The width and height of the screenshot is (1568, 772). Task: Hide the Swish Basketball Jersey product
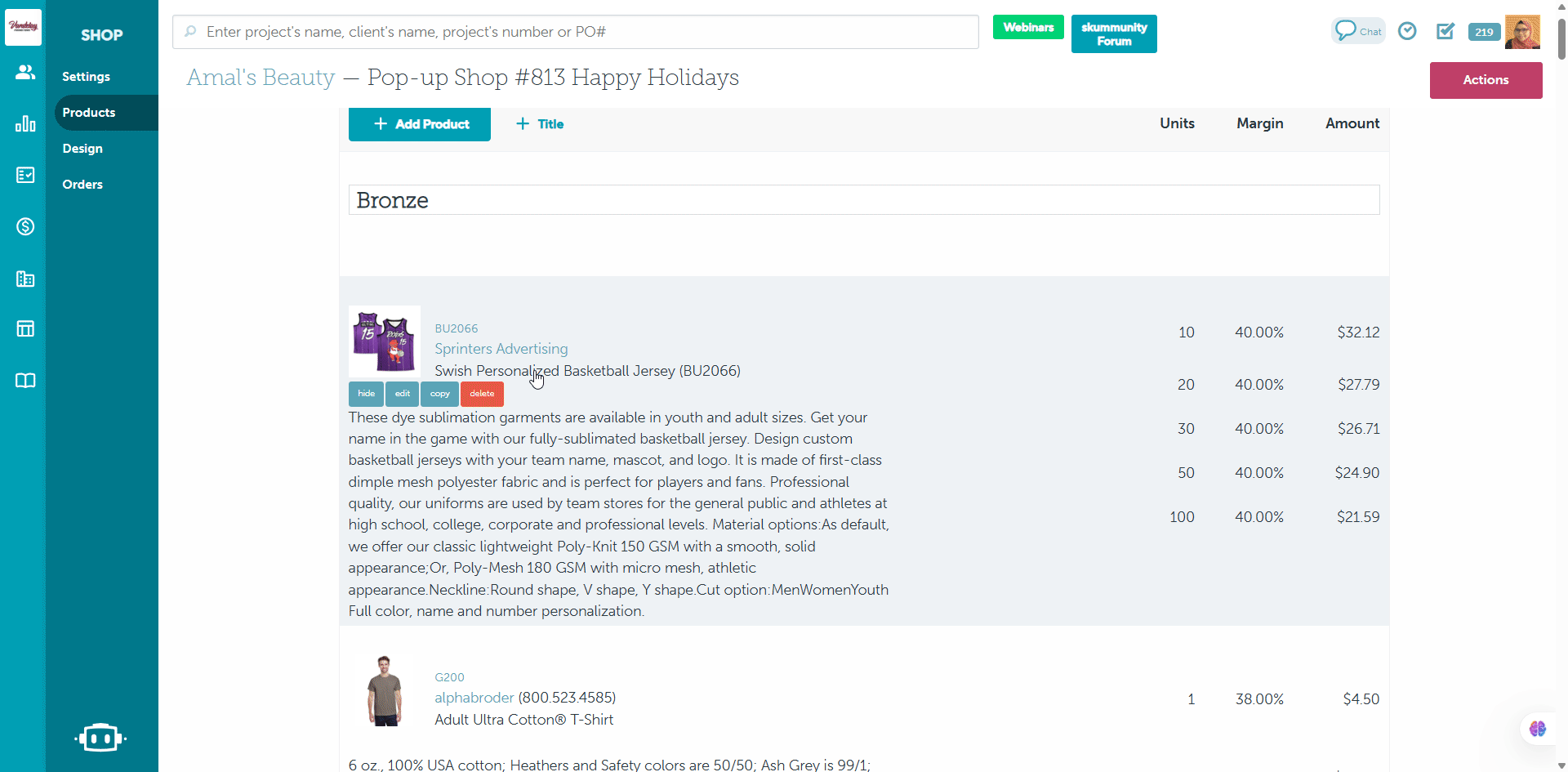pos(366,394)
